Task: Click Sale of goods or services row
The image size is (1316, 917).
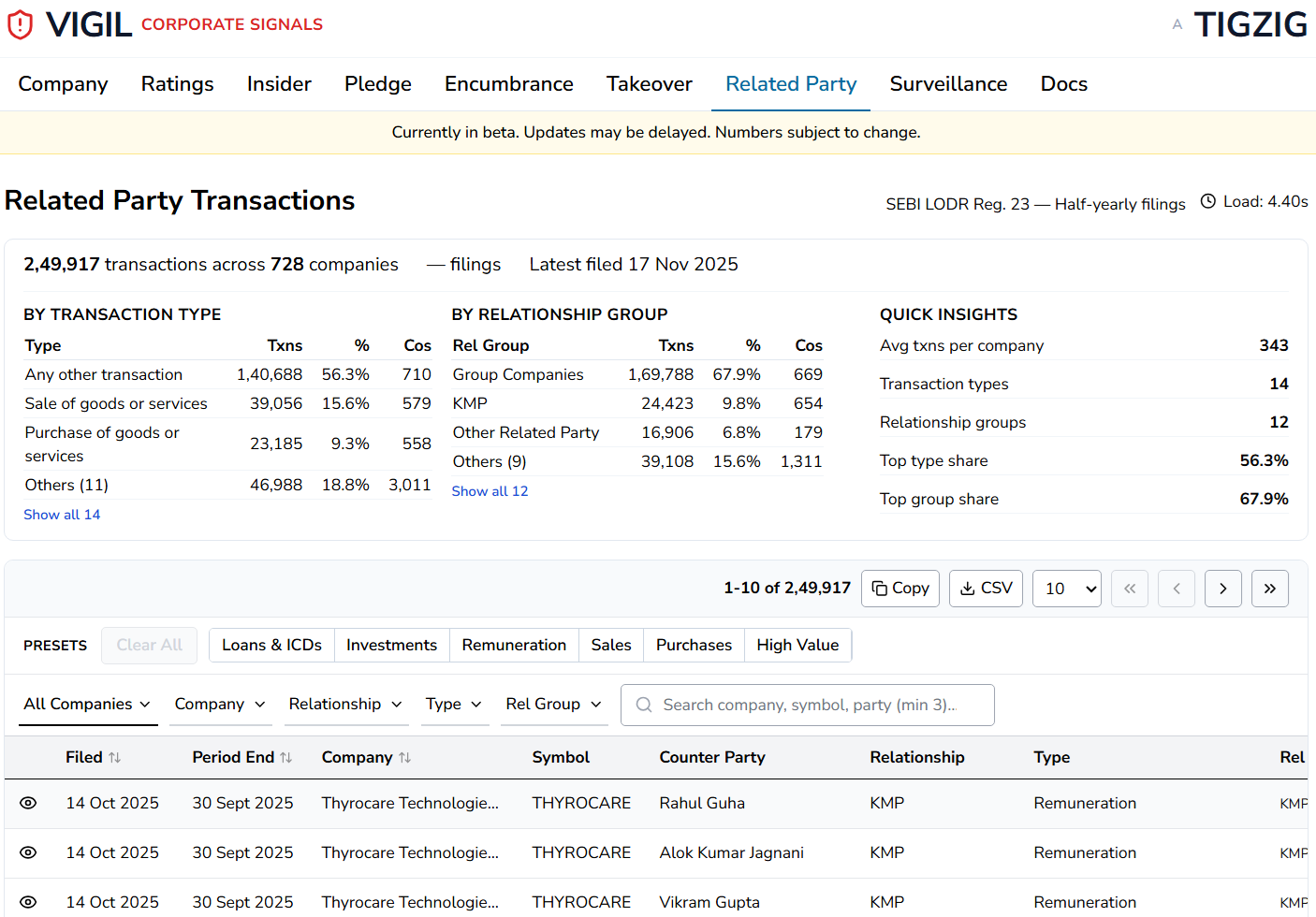Action: point(227,403)
